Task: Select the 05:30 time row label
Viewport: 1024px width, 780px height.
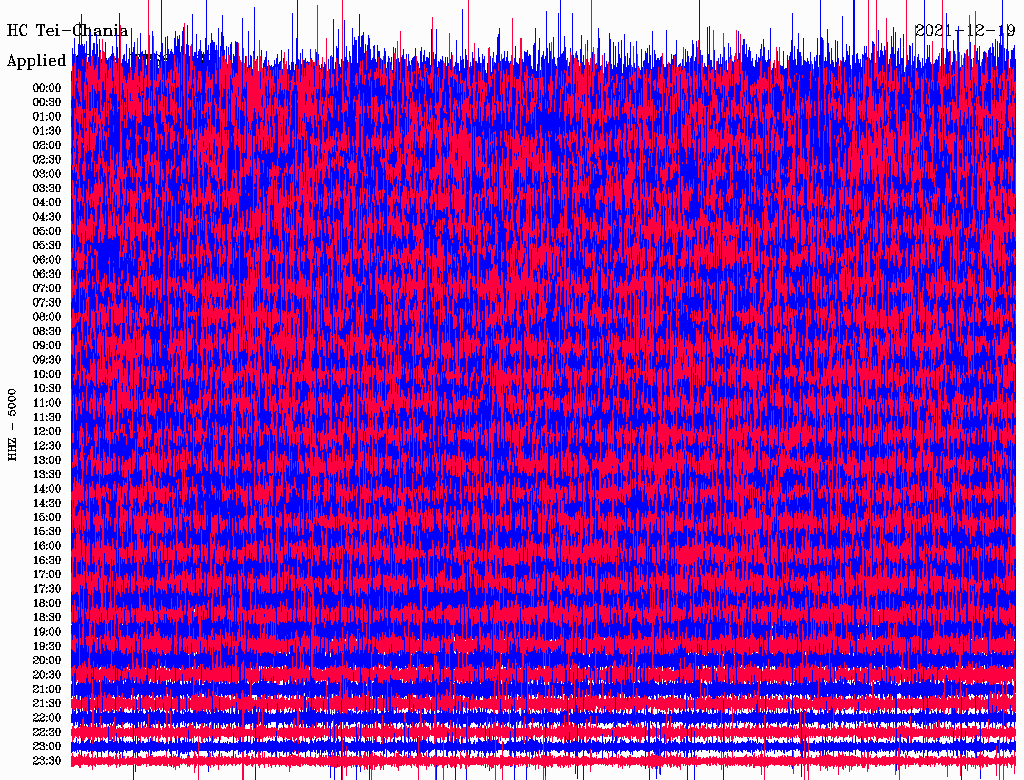Action: point(47,246)
